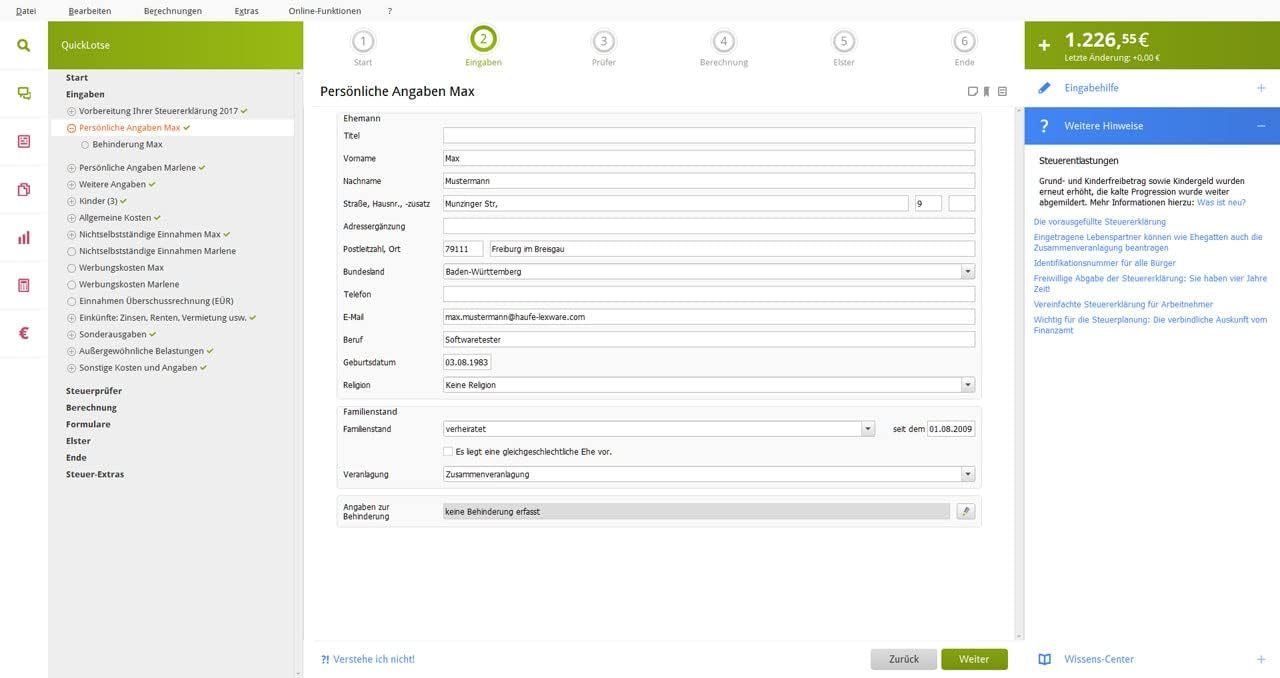This screenshot has width=1280, height=678.
Task: Click the bar chart icon in the left sidebar
Action: [x=23, y=238]
